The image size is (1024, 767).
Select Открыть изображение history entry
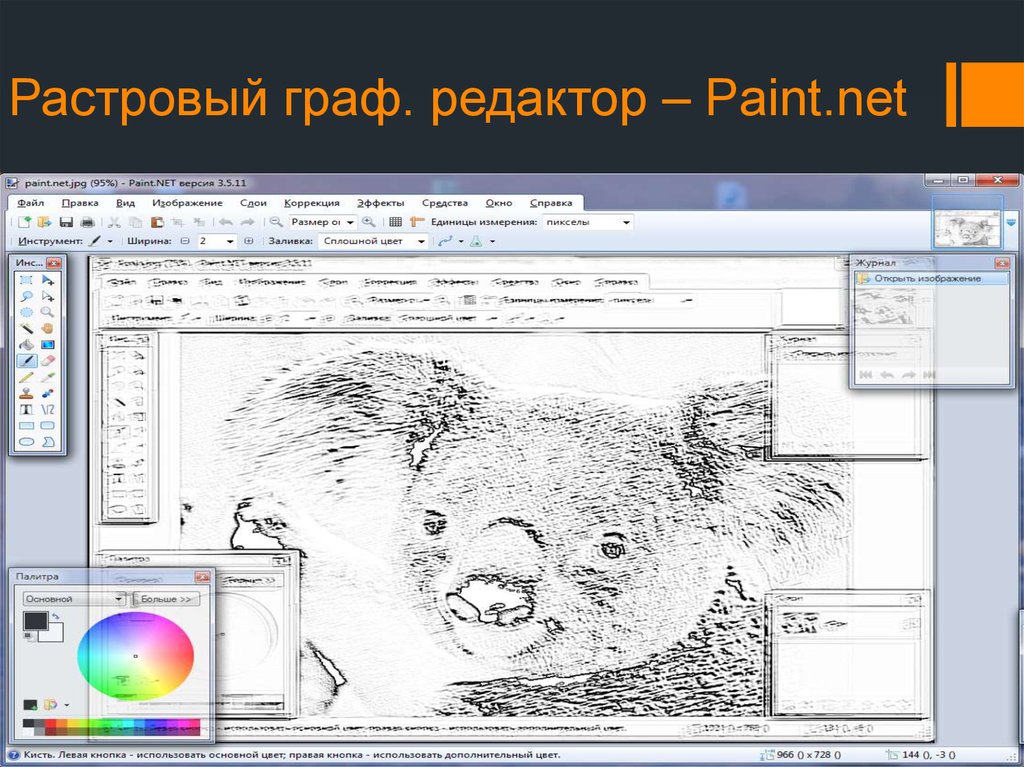point(932,278)
